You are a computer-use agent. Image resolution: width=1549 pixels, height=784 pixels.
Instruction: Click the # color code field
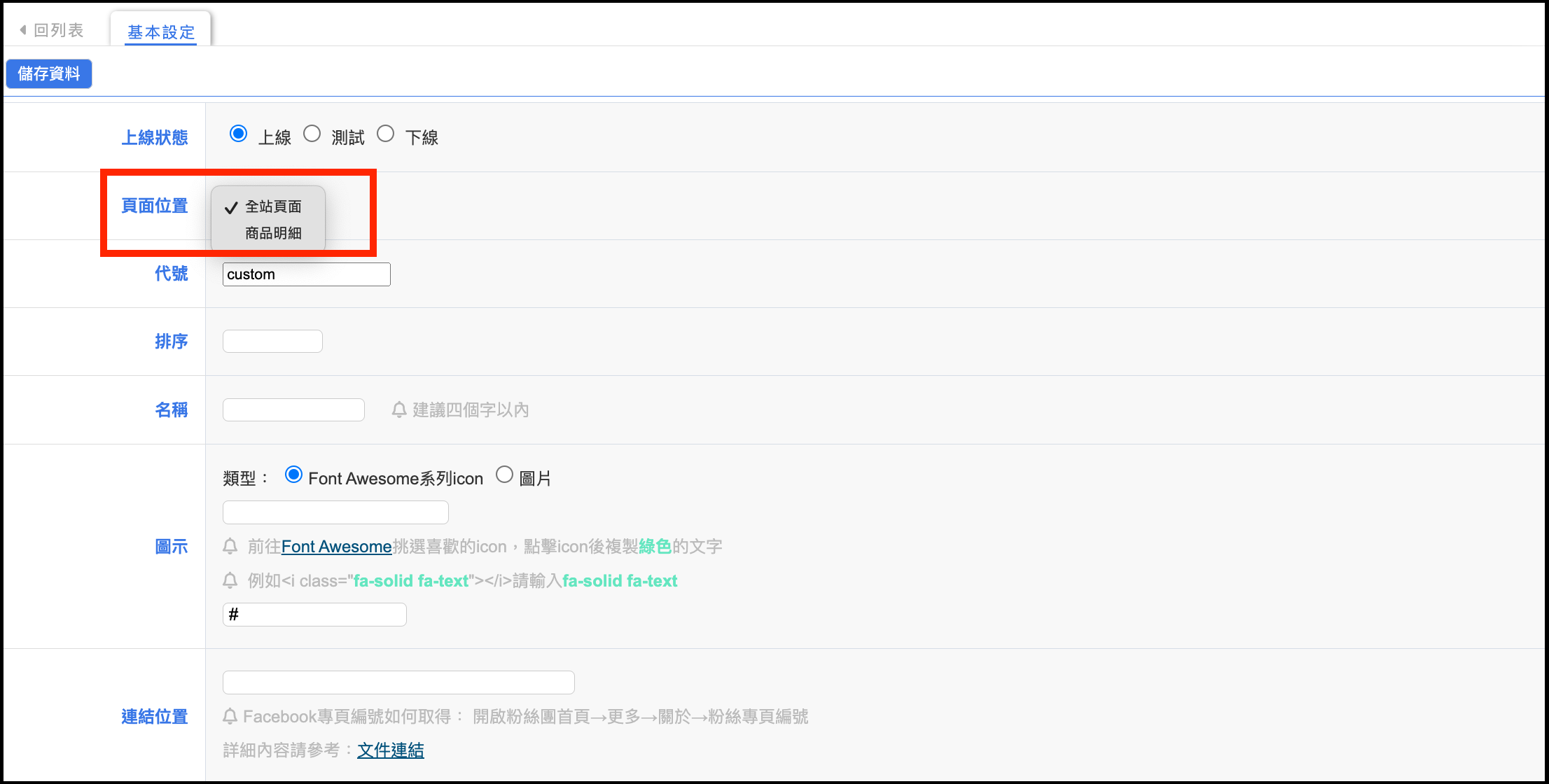tap(314, 615)
